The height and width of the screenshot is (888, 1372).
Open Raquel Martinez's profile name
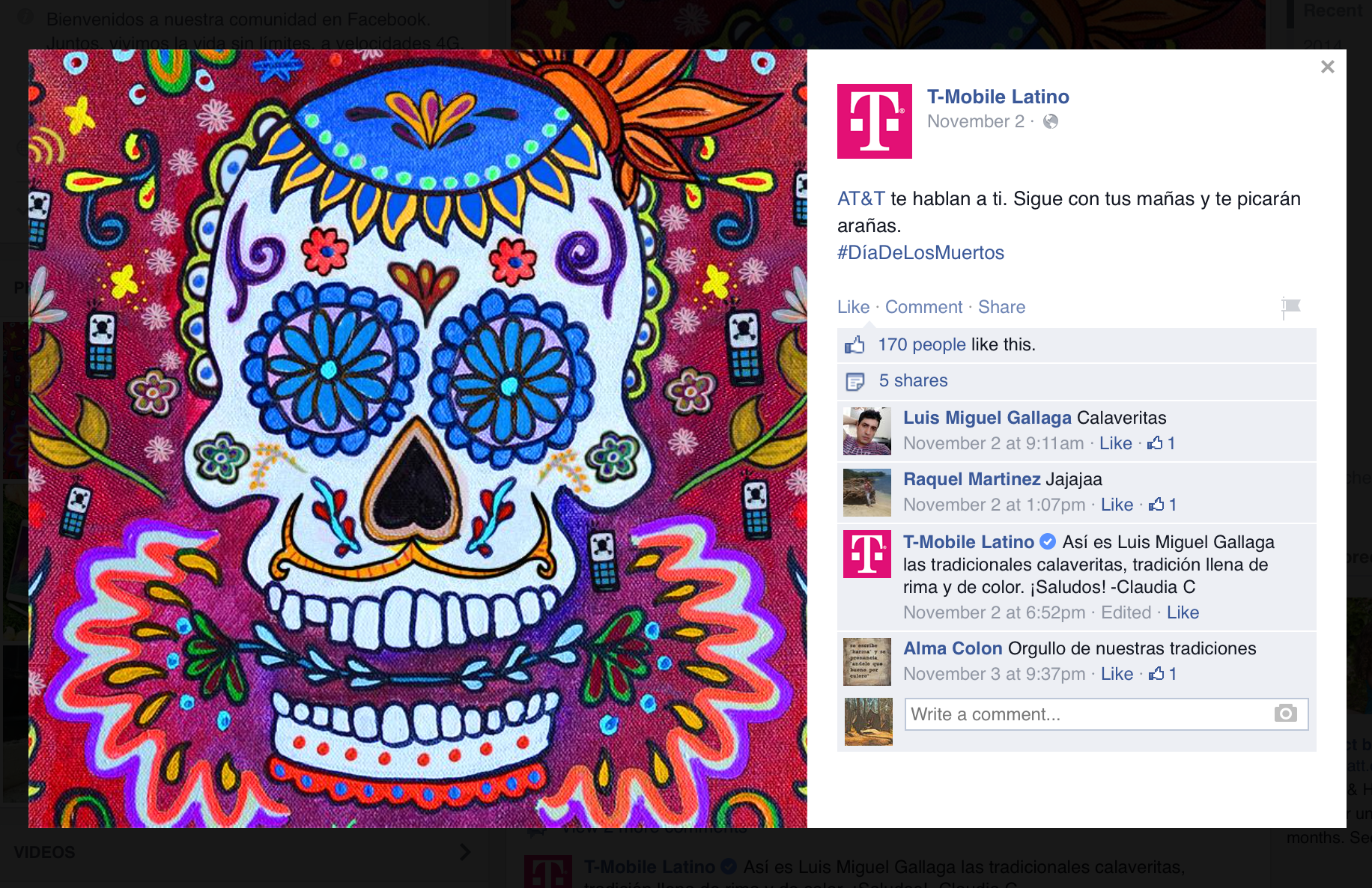971,479
